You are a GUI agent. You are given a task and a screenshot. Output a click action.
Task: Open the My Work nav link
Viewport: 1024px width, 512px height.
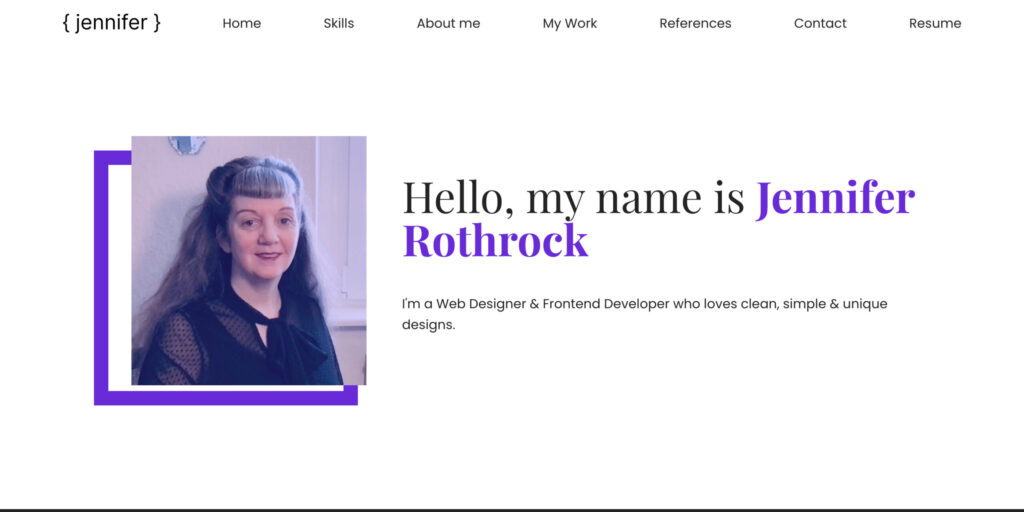(x=569, y=23)
